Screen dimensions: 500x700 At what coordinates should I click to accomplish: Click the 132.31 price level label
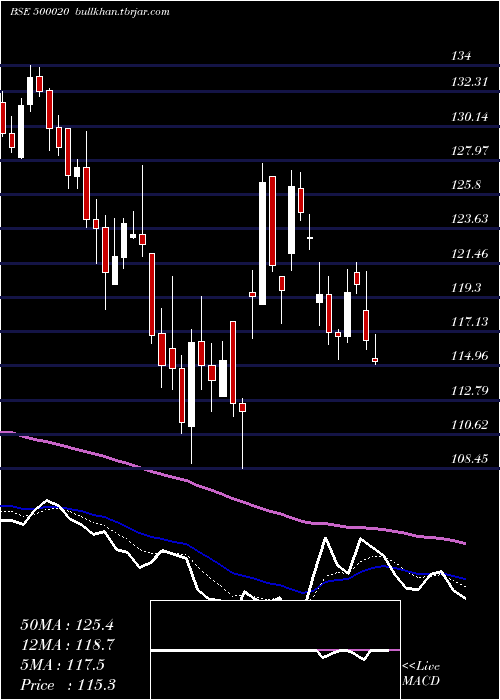click(468, 82)
